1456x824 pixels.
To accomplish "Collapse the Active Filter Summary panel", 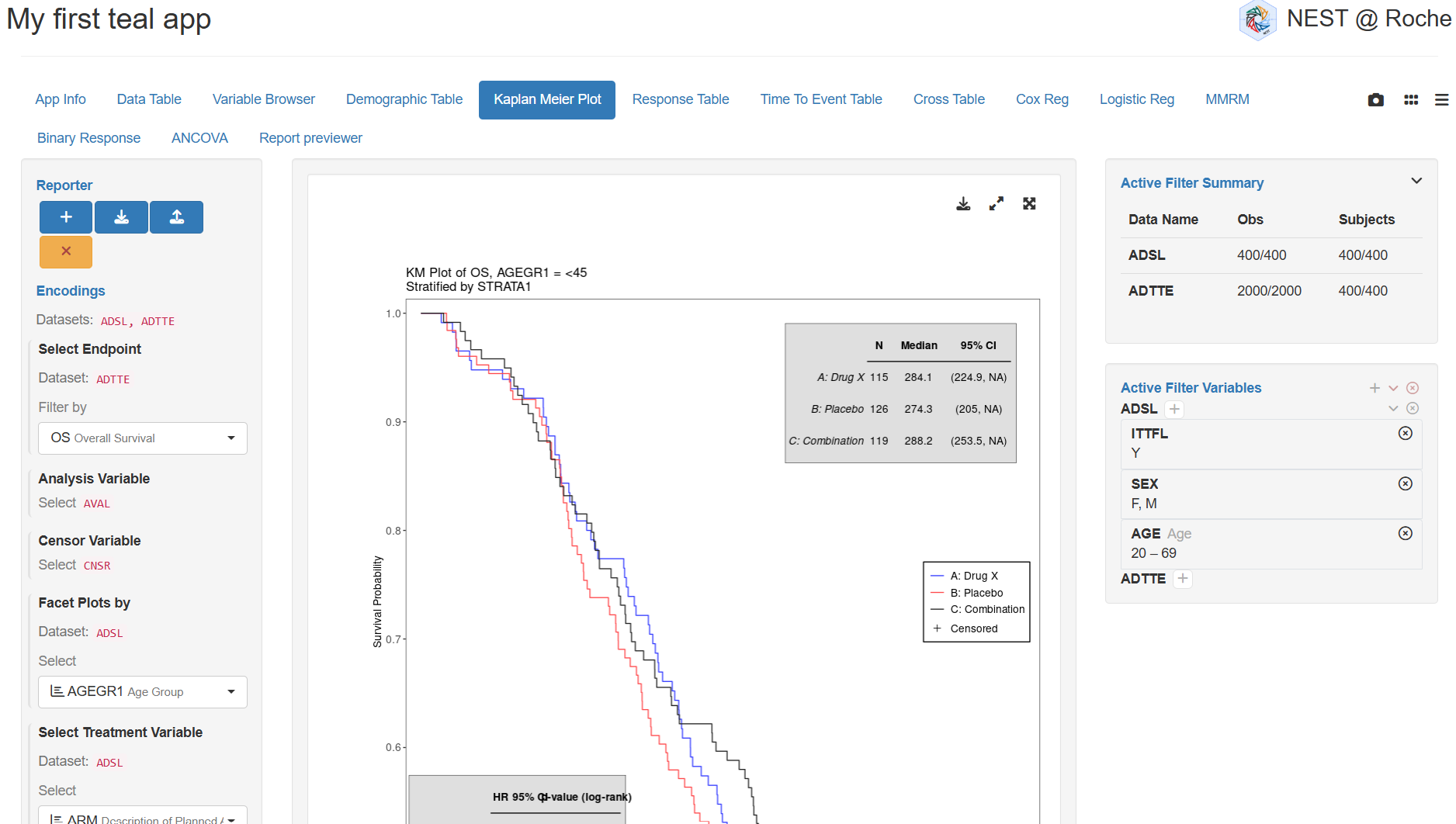I will (1416, 181).
